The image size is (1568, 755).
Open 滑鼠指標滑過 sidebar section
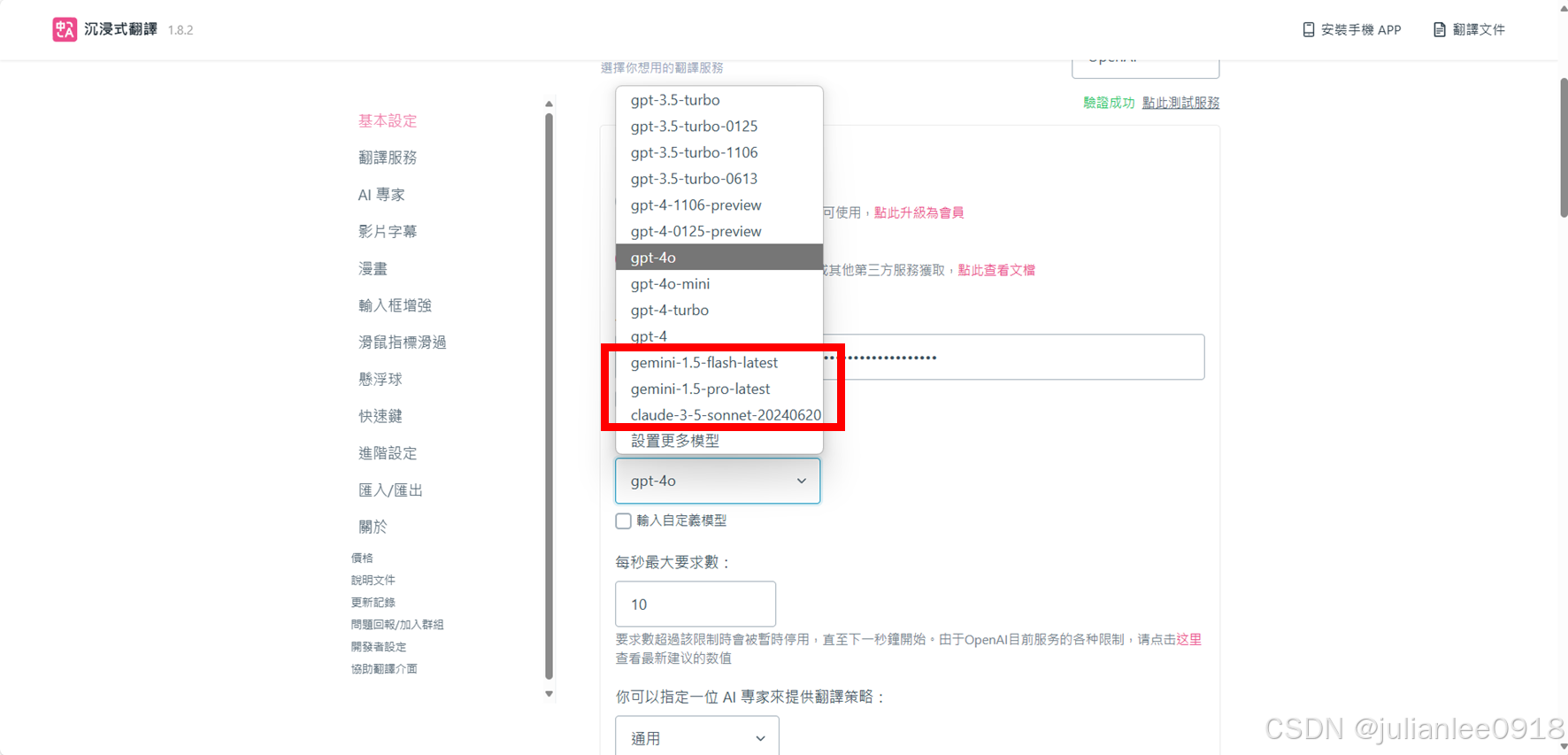402,343
